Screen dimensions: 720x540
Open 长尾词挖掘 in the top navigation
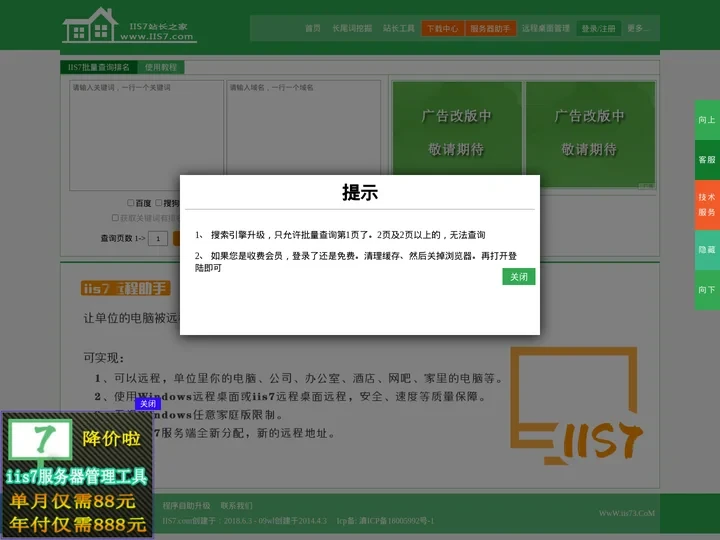coord(352,28)
